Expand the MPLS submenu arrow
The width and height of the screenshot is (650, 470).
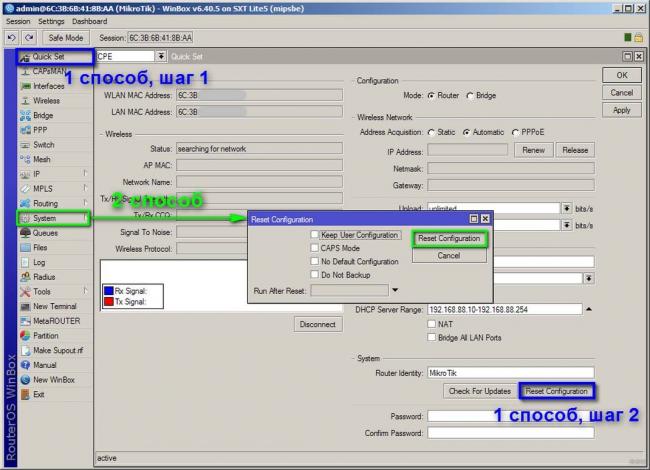tap(85, 189)
